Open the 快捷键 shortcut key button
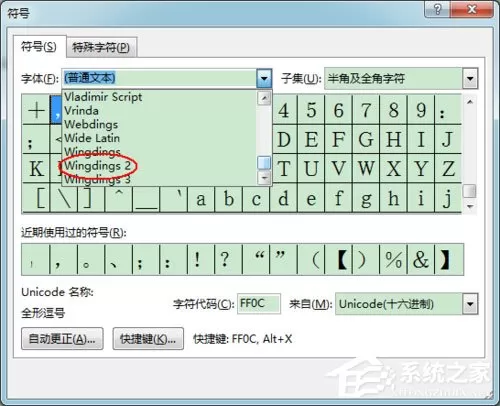The width and height of the screenshot is (500, 406). point(148,339)
